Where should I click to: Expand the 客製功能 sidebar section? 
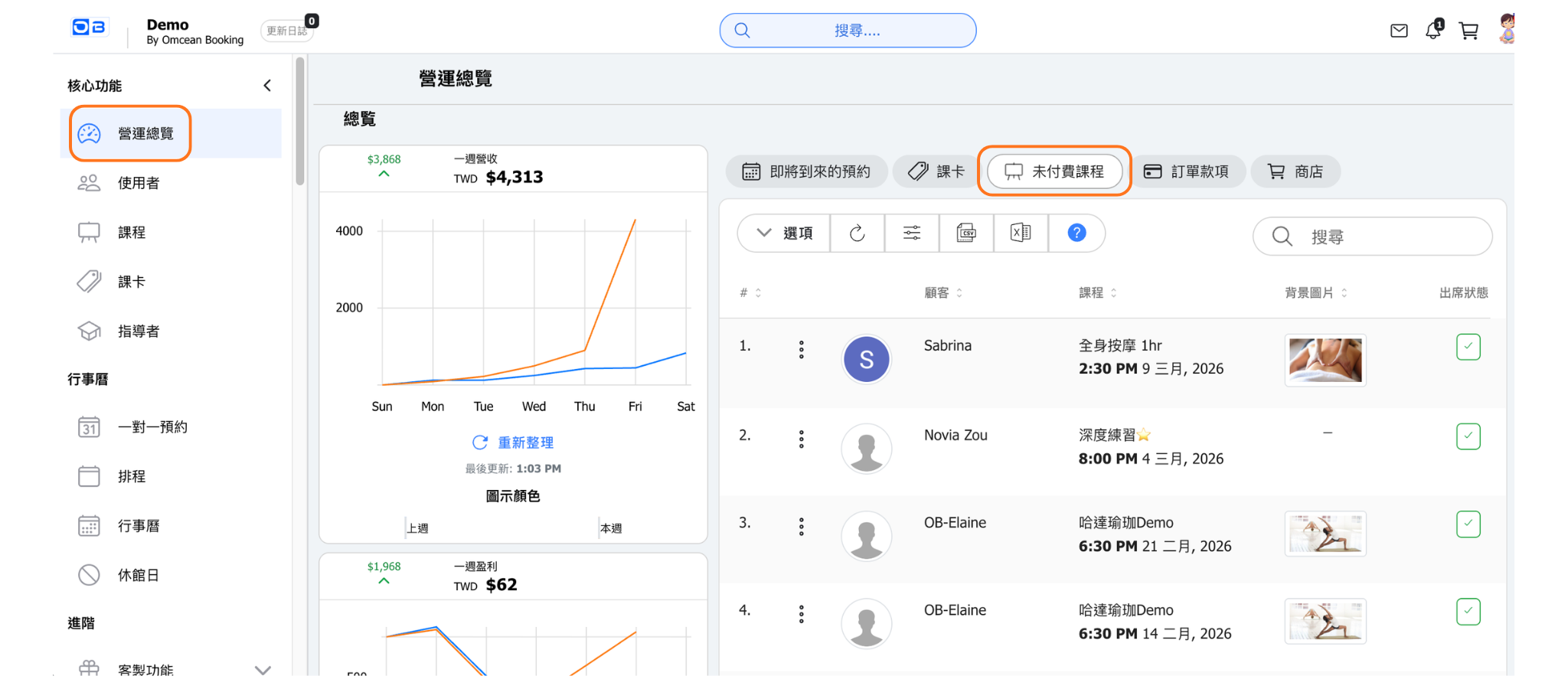[x=263, y=670]
